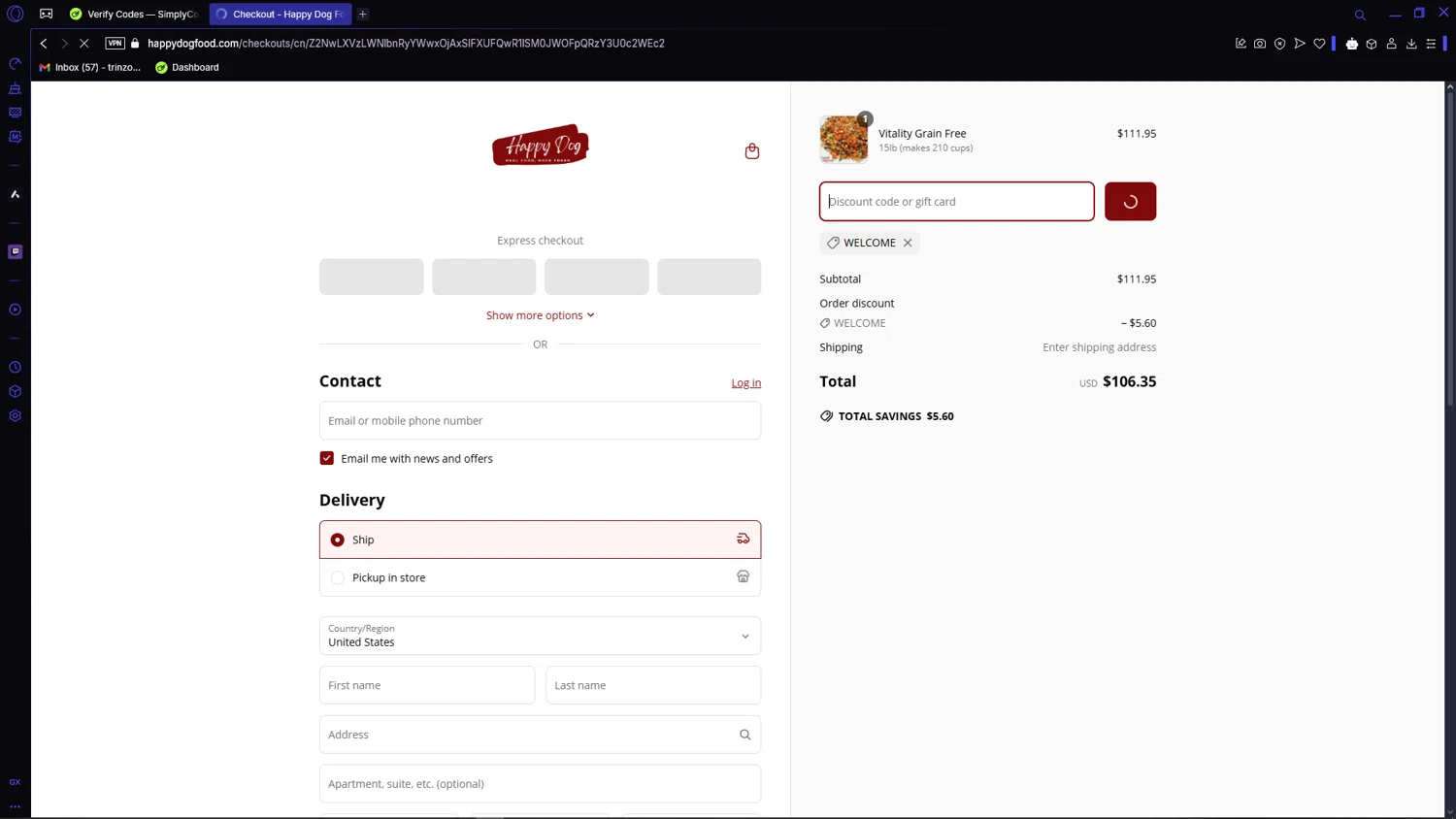Open the shopping bag cart icon

tap(752, 151)
